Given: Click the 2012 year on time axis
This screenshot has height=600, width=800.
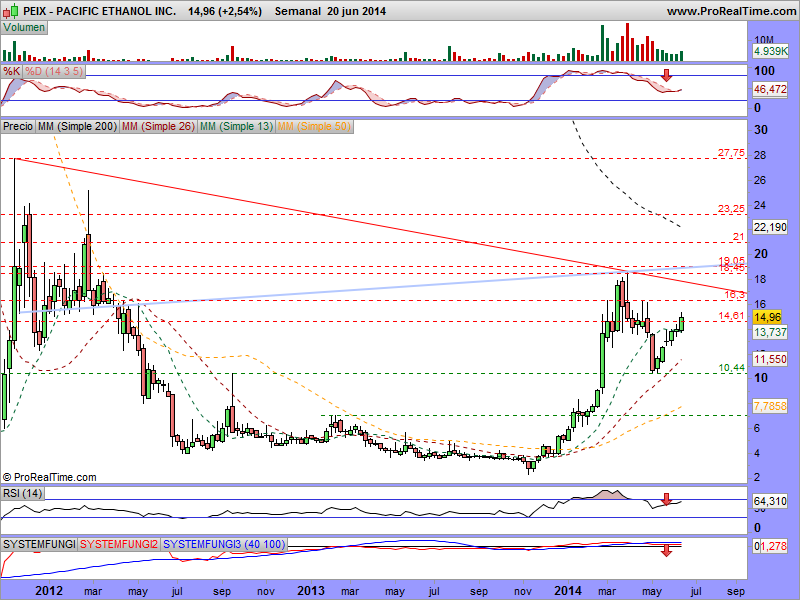Looking at the screenshot, I should (49, 591).
